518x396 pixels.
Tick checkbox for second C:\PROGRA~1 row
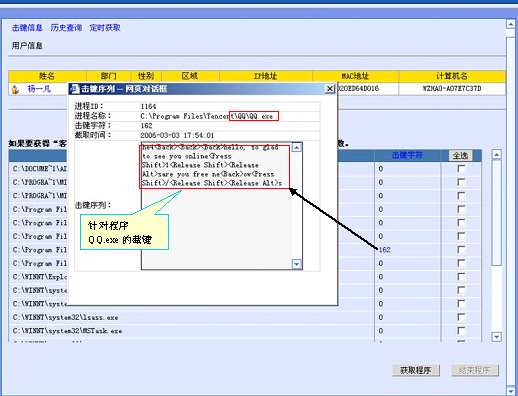click(461, 196)
